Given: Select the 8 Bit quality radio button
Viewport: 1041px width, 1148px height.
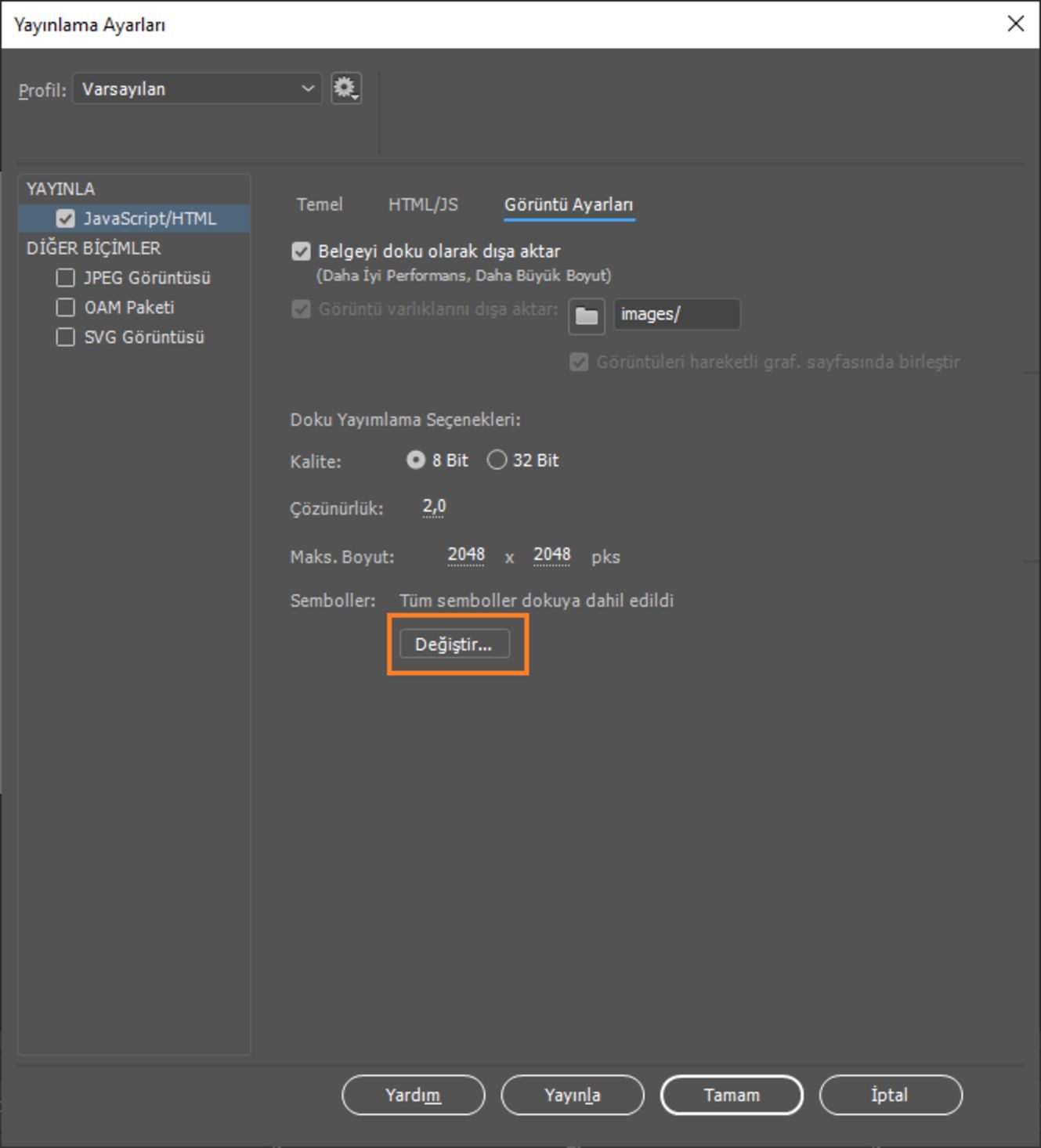Looking at the screenshot, I should [416, 460].
